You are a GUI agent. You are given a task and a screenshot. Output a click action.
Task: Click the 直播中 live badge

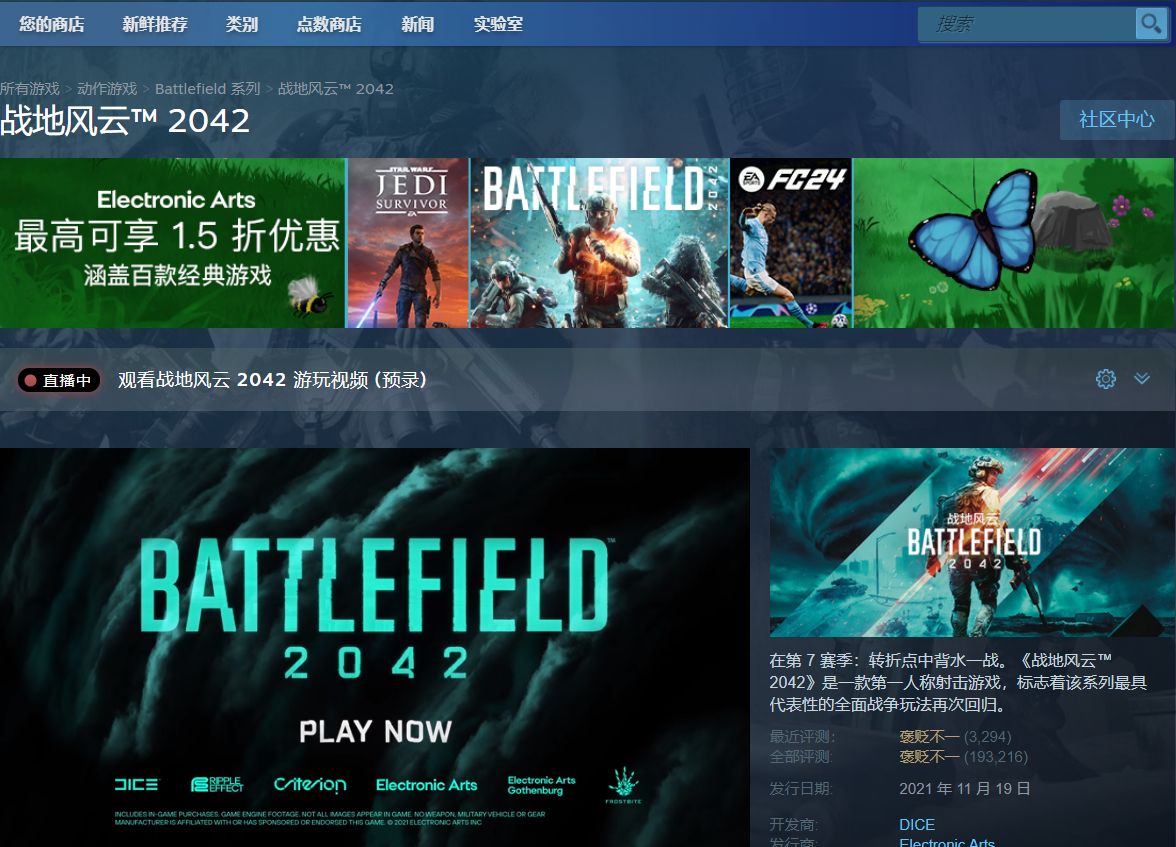point(58,380)
